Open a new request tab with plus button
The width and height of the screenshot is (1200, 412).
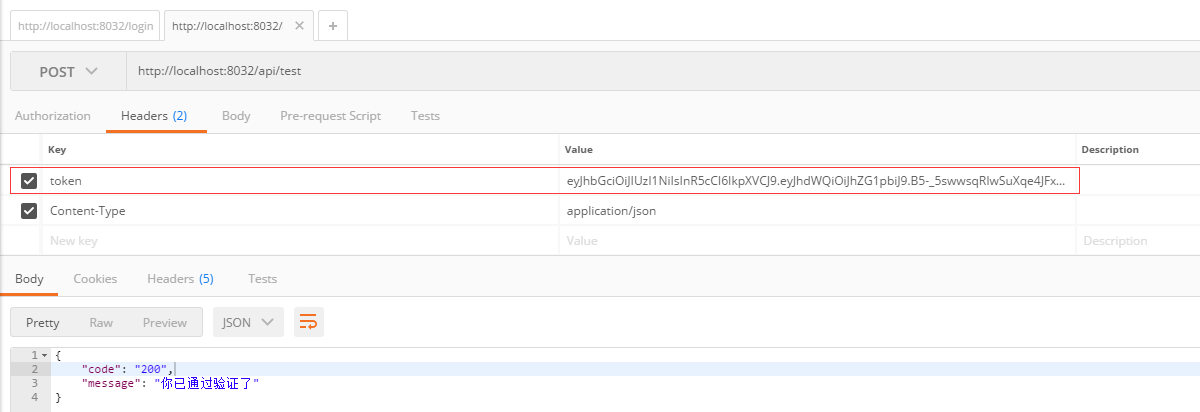(332, 26)
